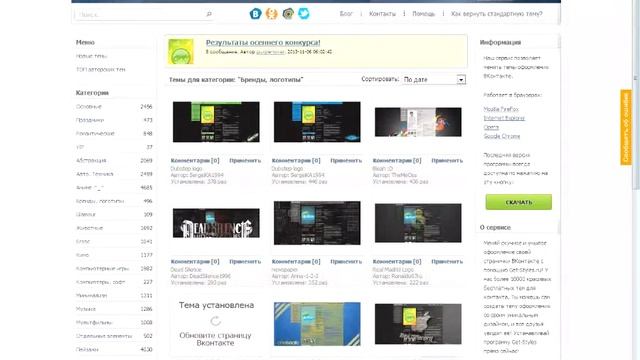Open the Apple logo theme thumbnail
Image resolution: width=640 pixels, height=360 pixels.
(x=418, y=324)
